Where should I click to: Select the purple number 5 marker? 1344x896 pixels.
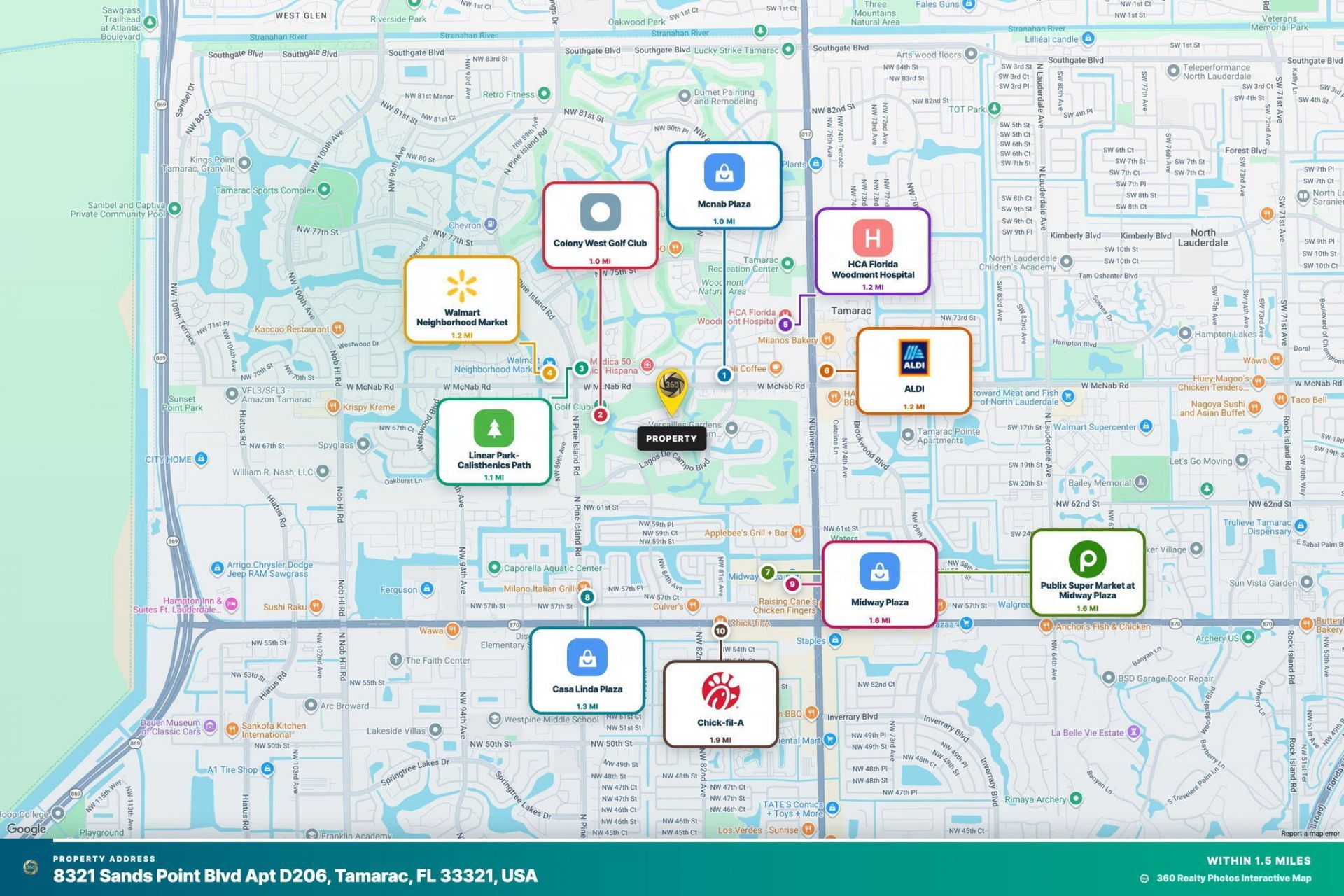tap(785, 324)
